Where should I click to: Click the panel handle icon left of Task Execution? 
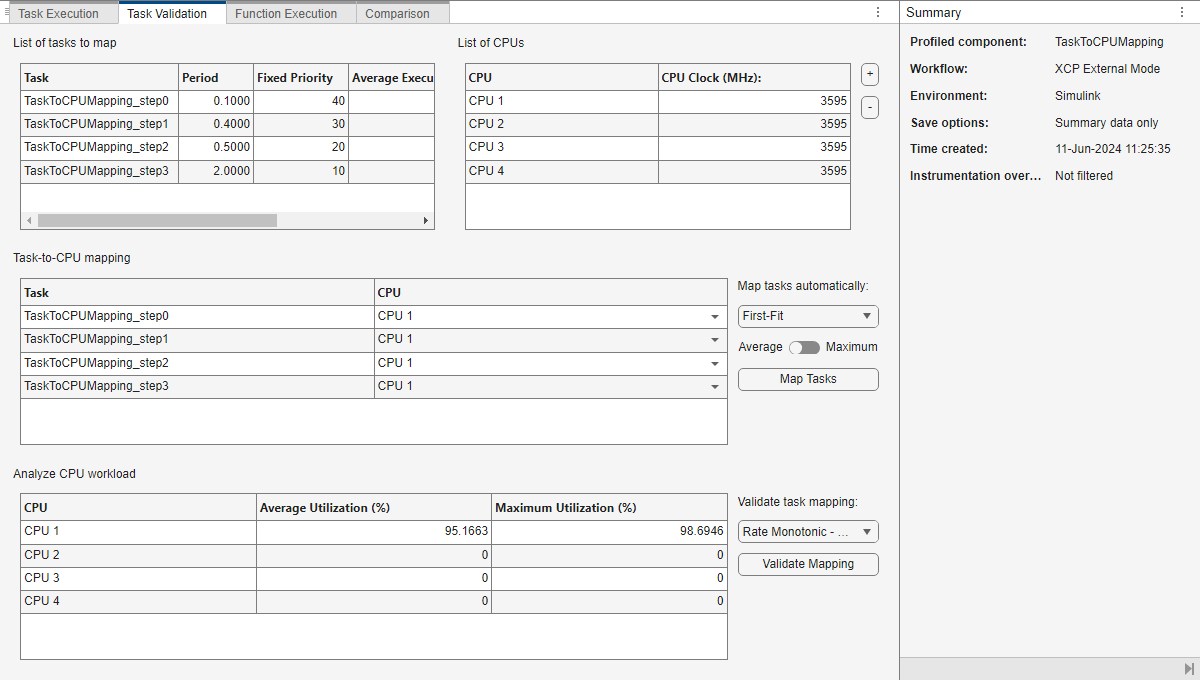coord(7,13)
